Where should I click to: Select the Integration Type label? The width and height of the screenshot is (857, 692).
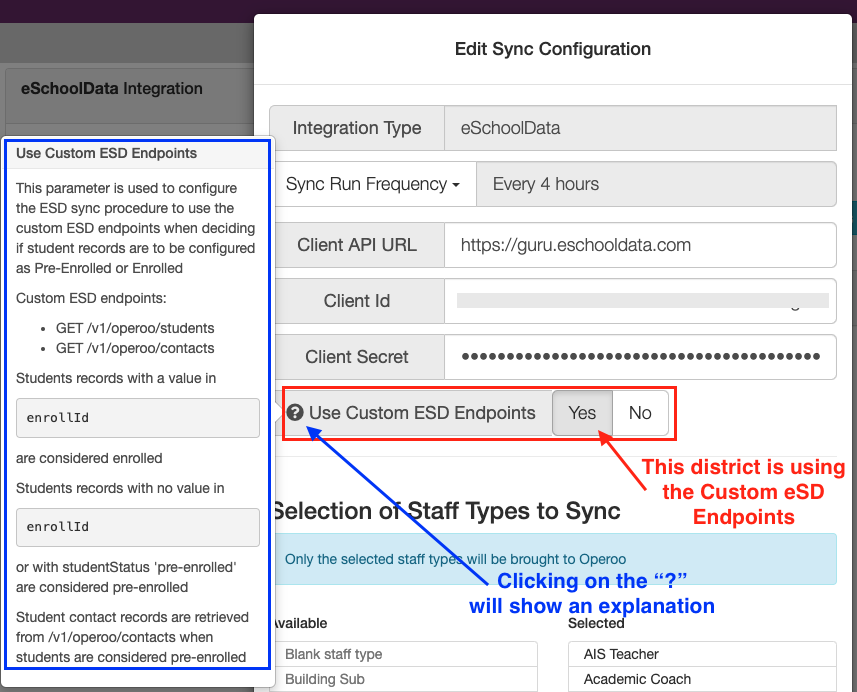(357, 128)
